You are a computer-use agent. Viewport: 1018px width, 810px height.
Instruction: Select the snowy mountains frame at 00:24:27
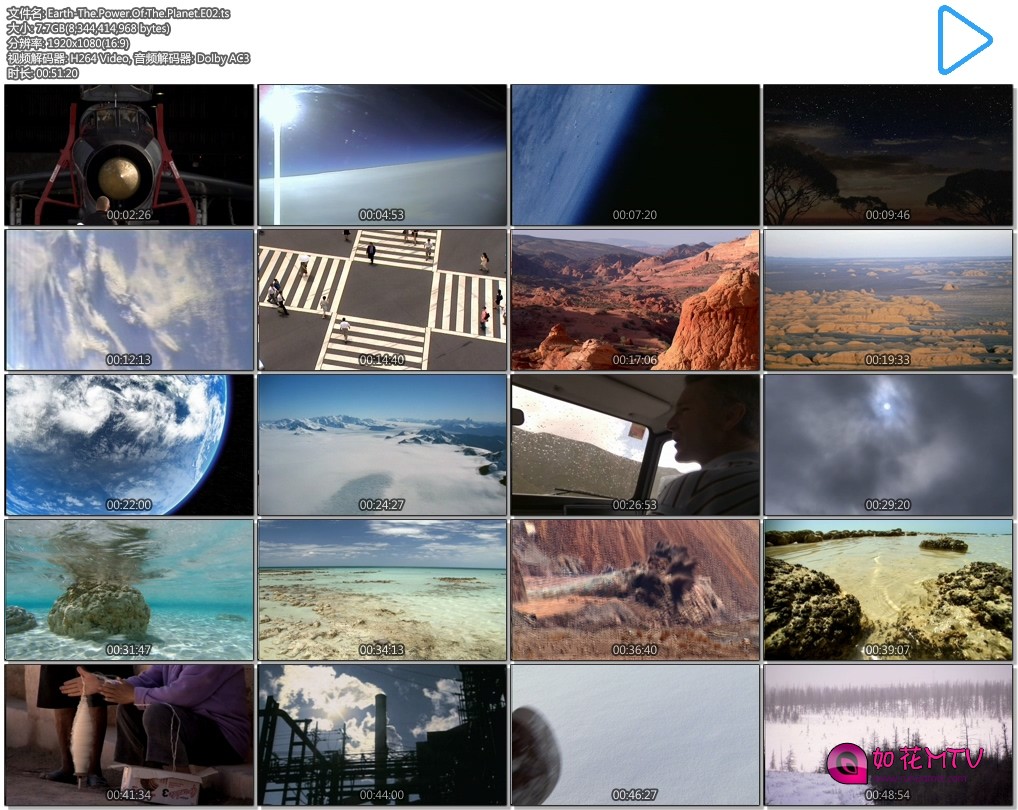point(382,445)
